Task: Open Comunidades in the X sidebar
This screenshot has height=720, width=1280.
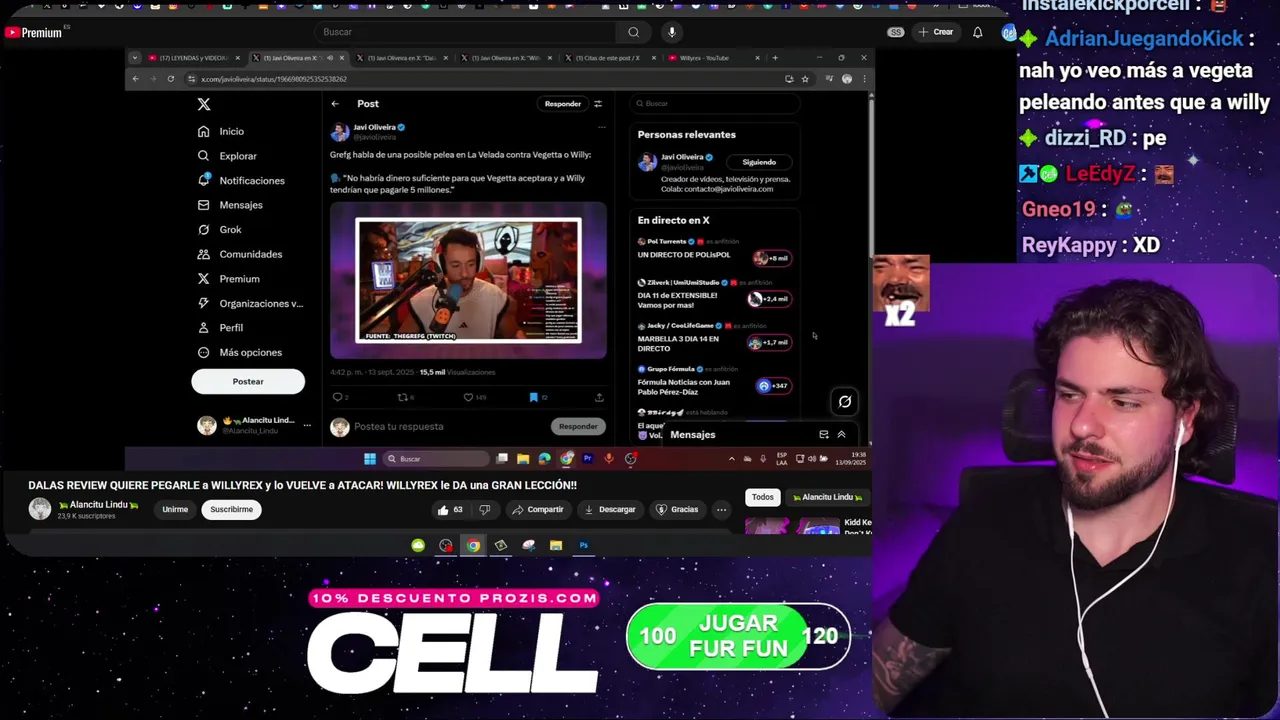Action: click(240, 254)
